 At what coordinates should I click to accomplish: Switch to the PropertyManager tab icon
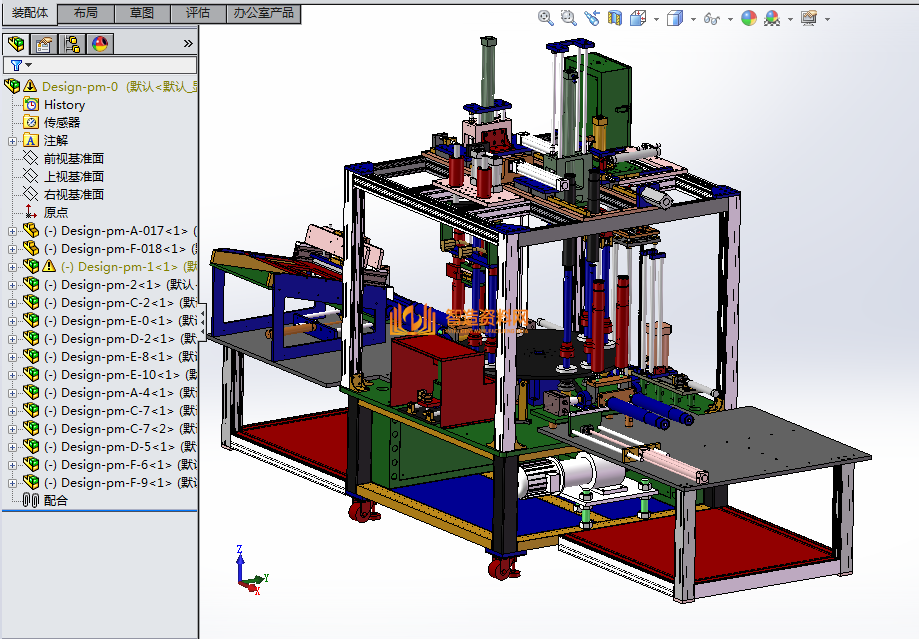pos(43,44)
